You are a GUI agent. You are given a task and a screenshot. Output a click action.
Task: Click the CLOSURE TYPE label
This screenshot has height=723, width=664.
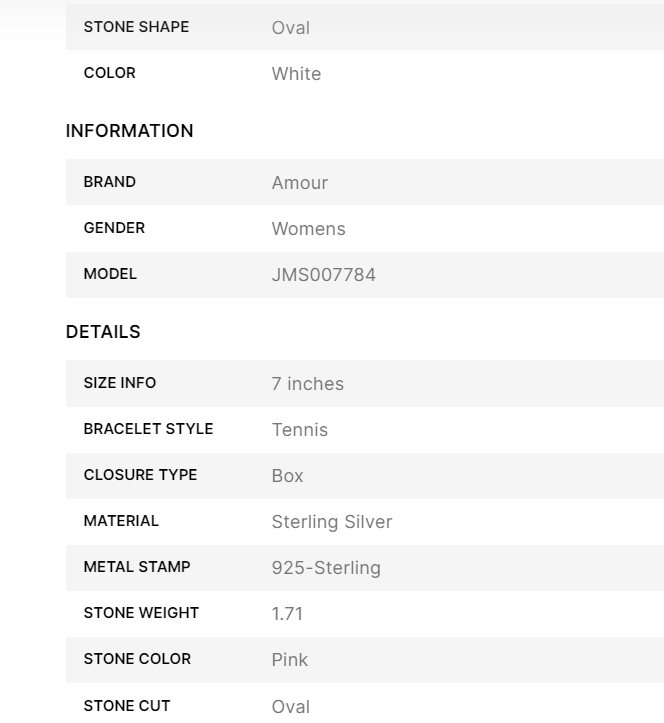pyautogui.click(x=140, y=475)
